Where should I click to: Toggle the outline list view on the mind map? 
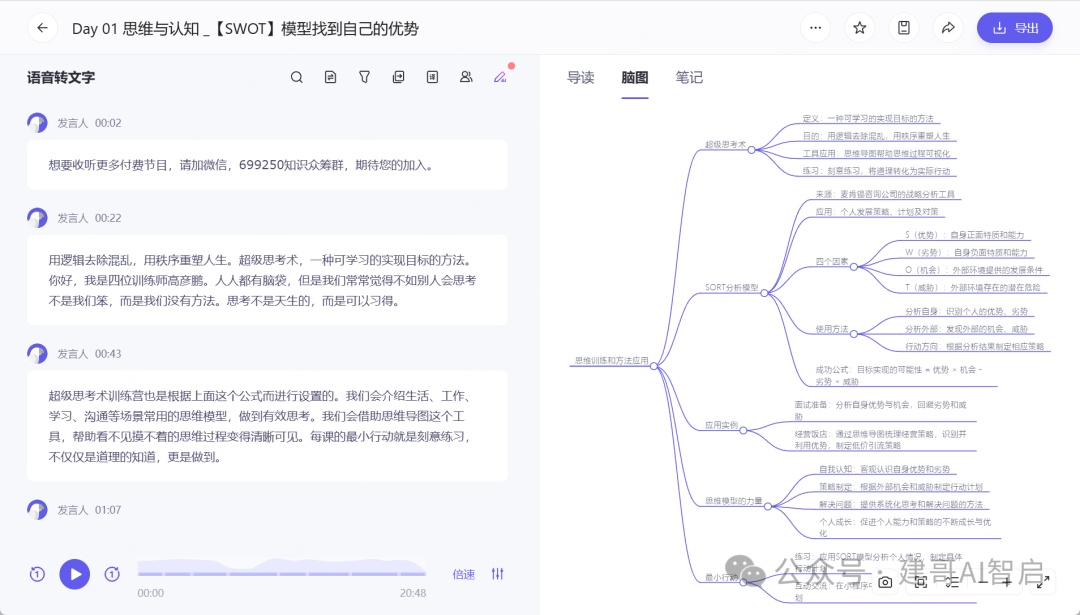950,581
